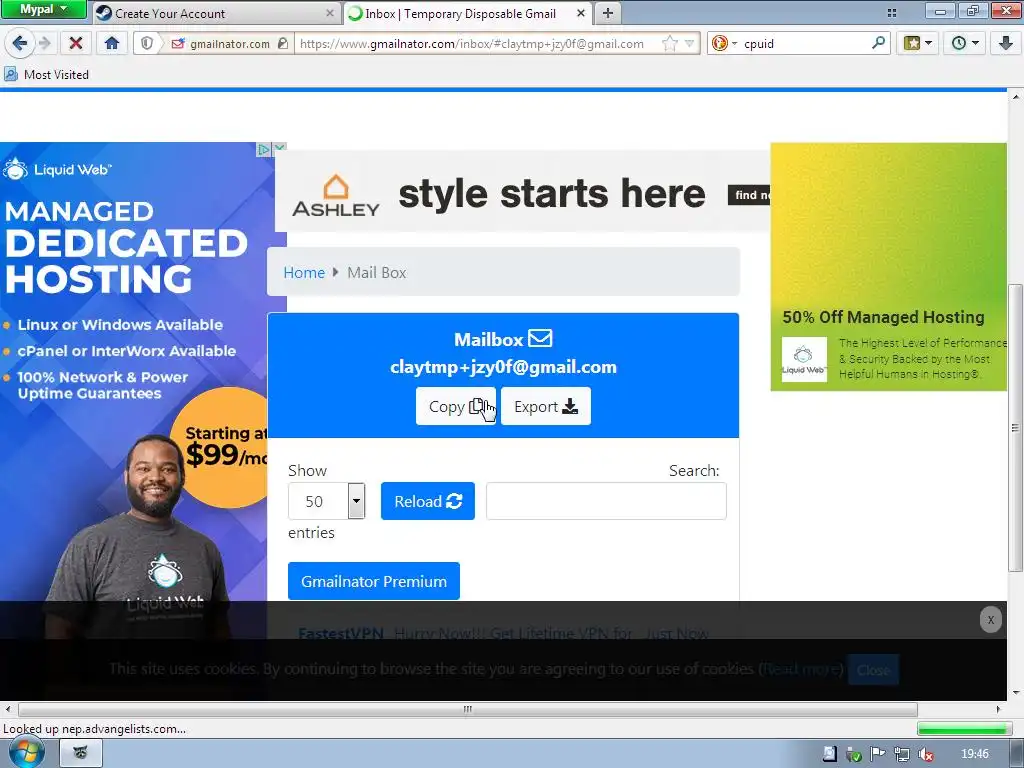Close the Create Your Account tab

click(x=330, y=13)
